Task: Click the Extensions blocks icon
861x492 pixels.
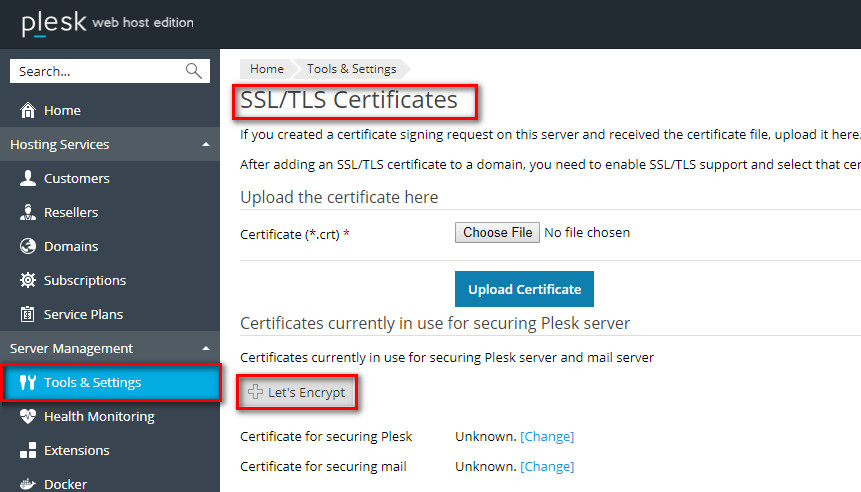Action: (x=27, y=450)
